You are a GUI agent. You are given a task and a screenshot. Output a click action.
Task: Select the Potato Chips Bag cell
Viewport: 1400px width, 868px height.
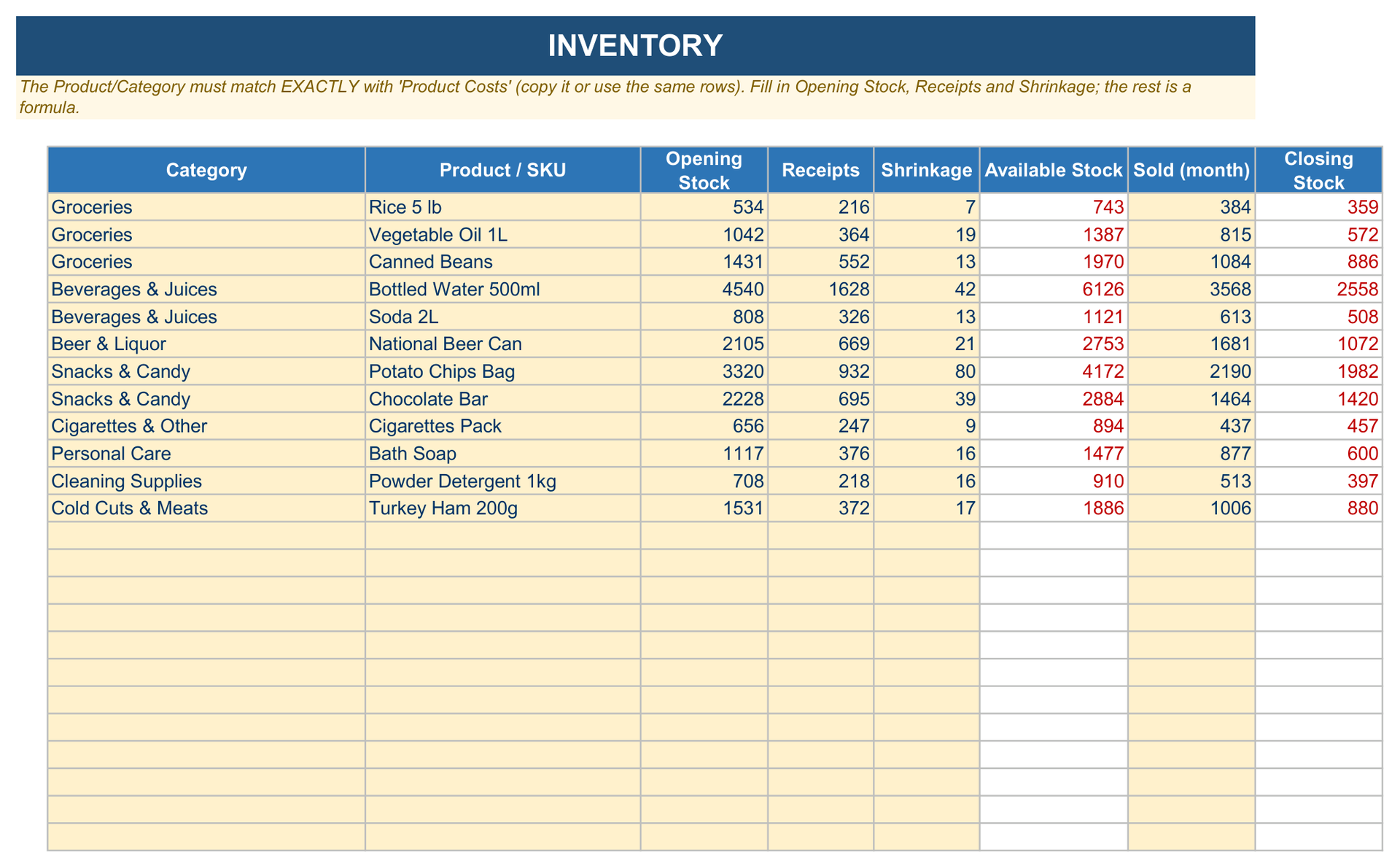502,371
